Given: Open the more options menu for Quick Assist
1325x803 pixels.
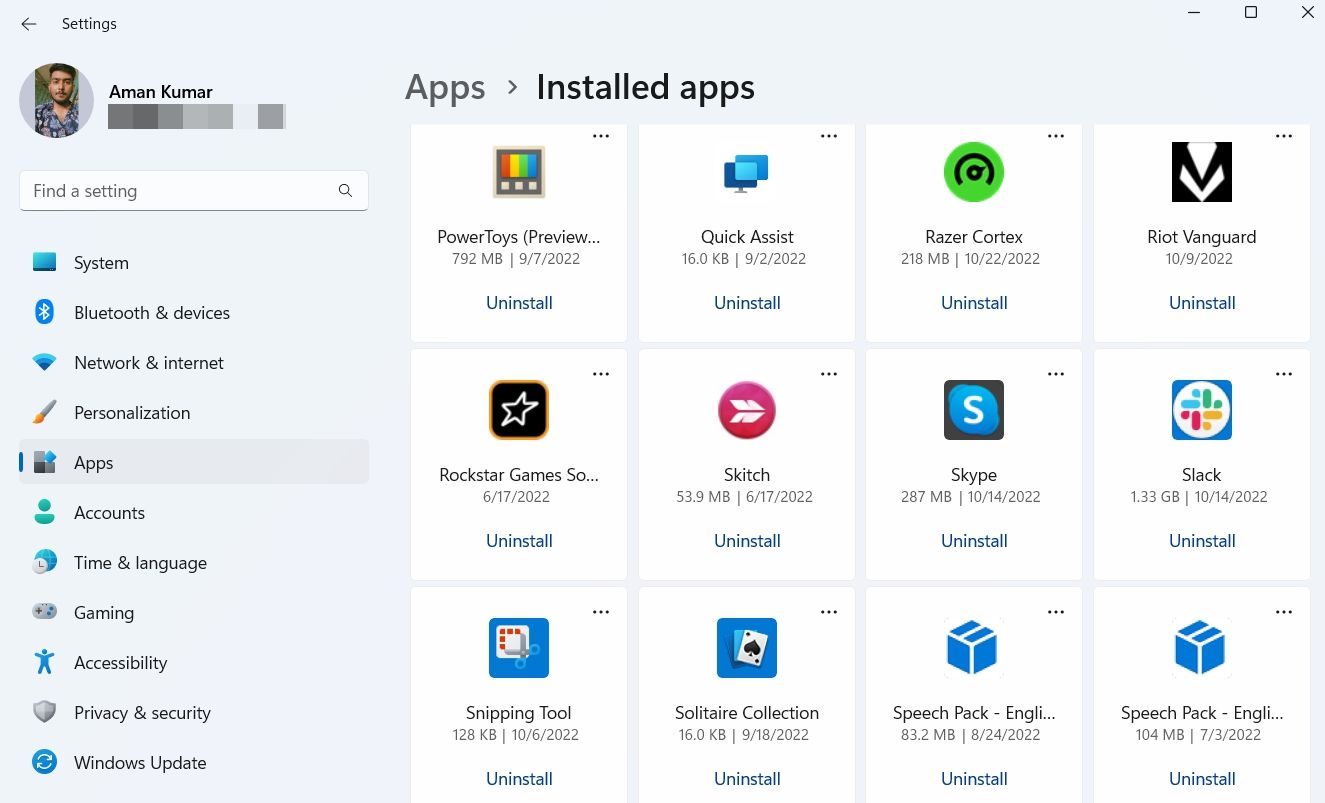Looking at the screenshot, I should (829, 136).
